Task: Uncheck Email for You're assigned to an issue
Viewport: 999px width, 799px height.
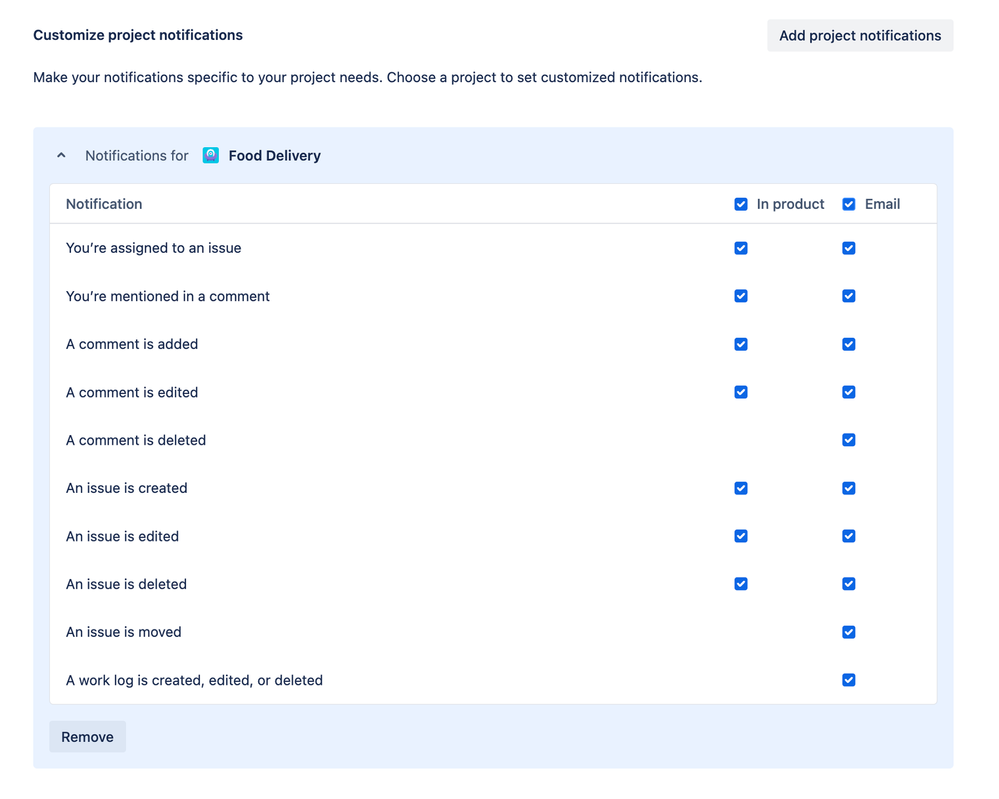Action: (849, 248)
